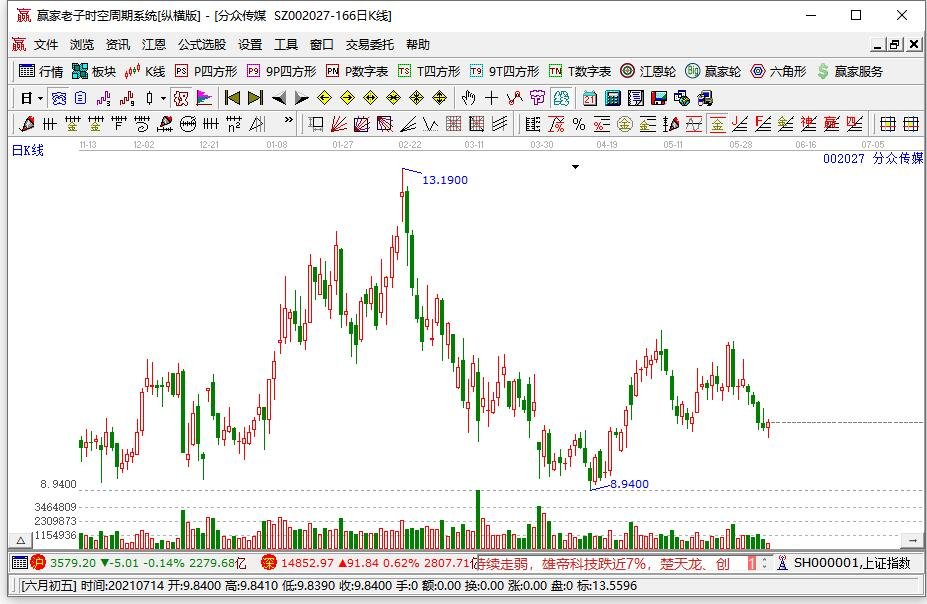The height and width of the screenshot is (604, 927).
Task: Select the 神 angle-line tool
Action: pyautogui.click(x=809, y=124)
